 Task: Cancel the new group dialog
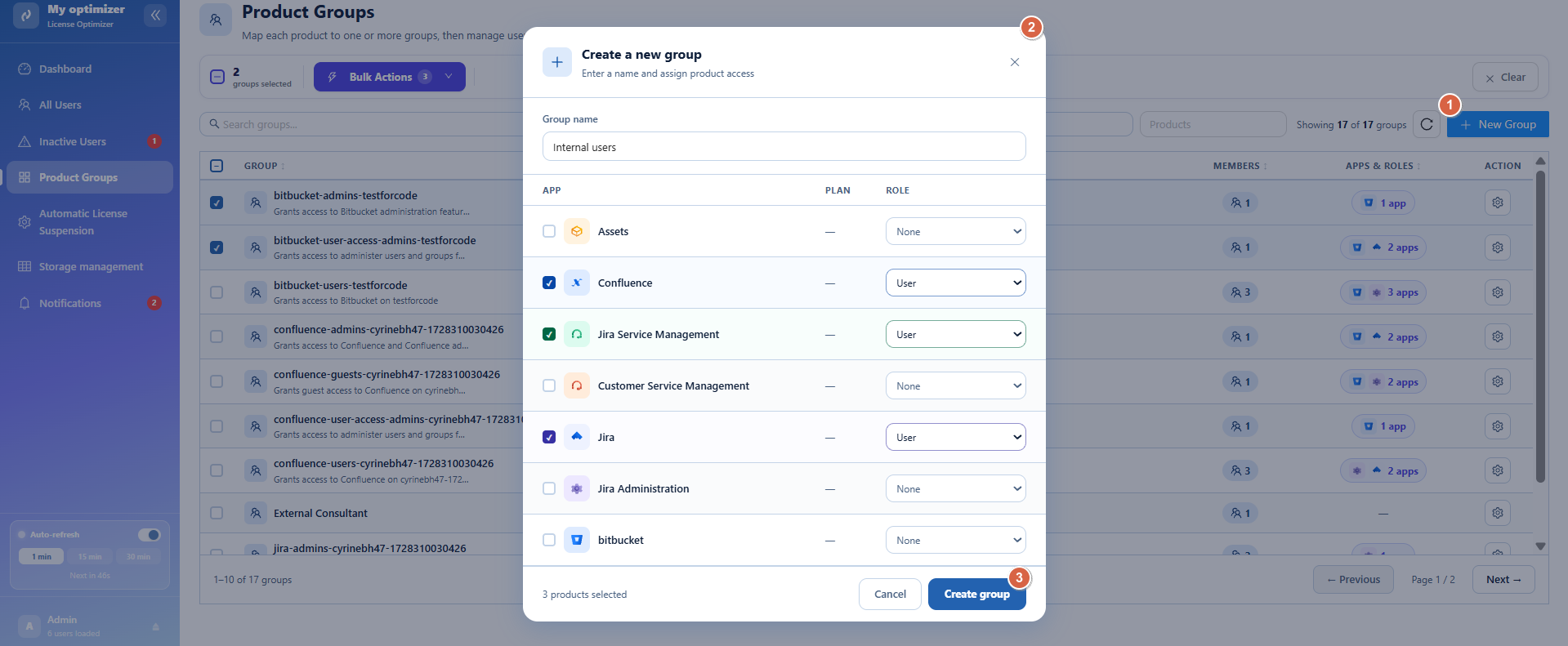coord(890,594)
